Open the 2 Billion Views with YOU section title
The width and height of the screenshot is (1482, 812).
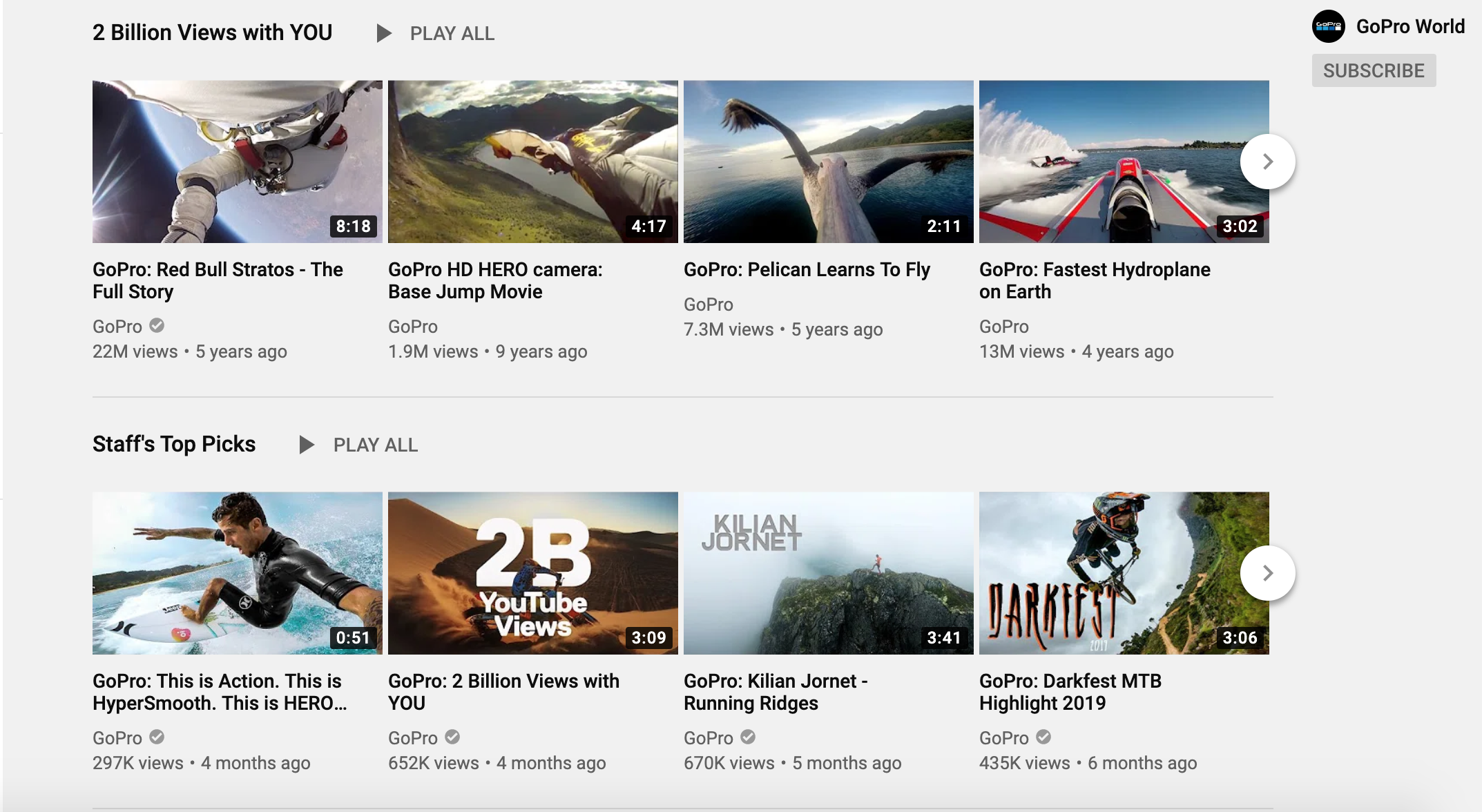click(x=212, y=32)
